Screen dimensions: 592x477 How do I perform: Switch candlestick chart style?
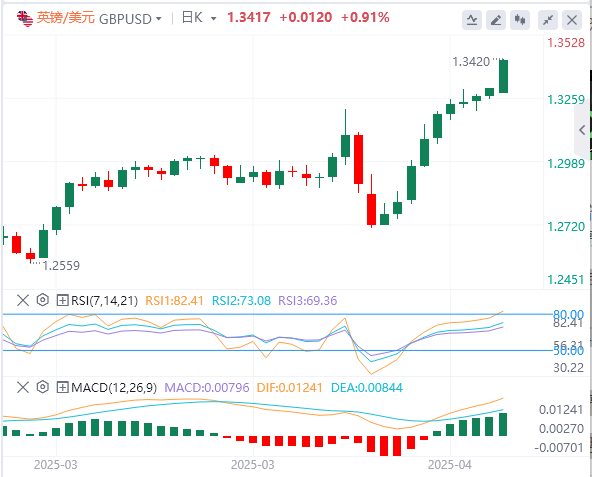[x=520, y=20]
